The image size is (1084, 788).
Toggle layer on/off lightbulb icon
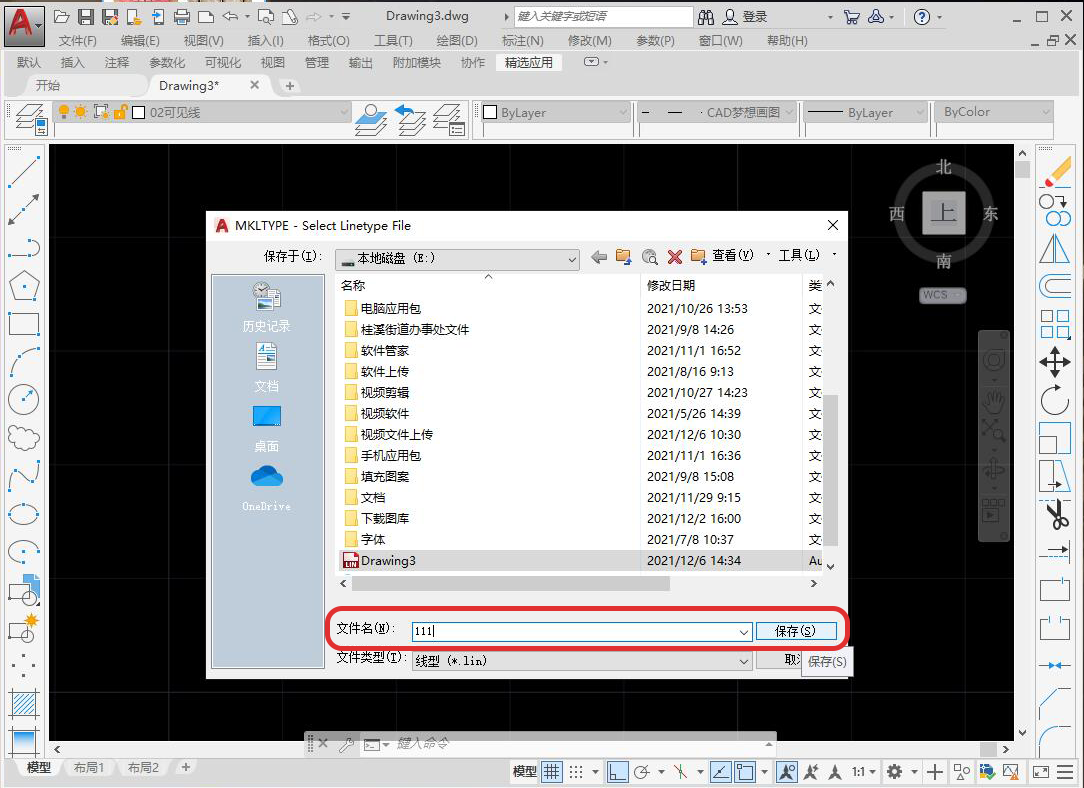(64, 112)
